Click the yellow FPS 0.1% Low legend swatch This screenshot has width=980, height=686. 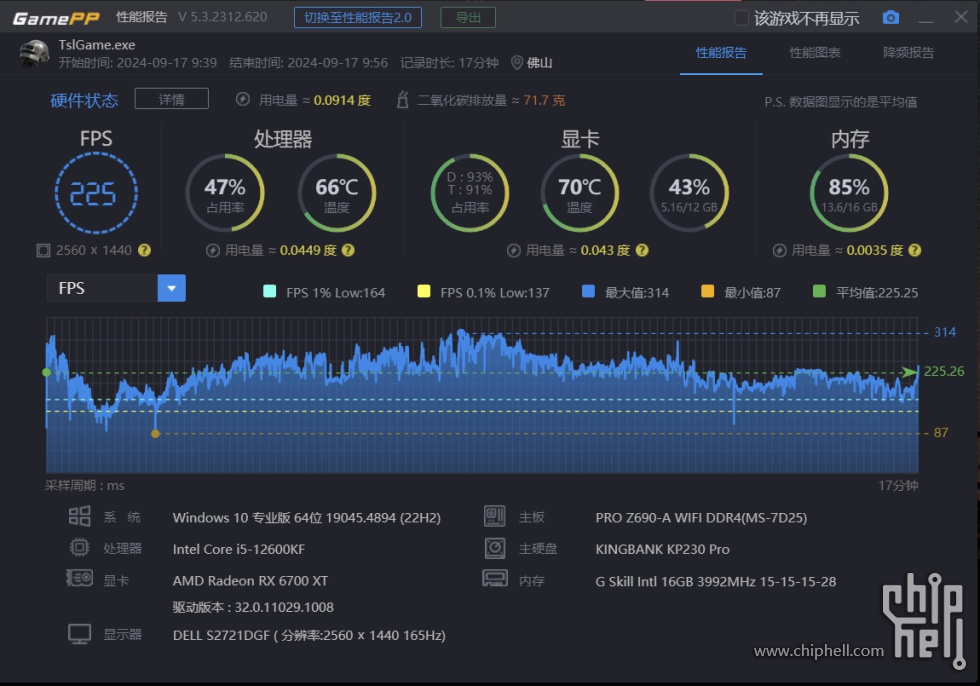[x=424, y=291]
